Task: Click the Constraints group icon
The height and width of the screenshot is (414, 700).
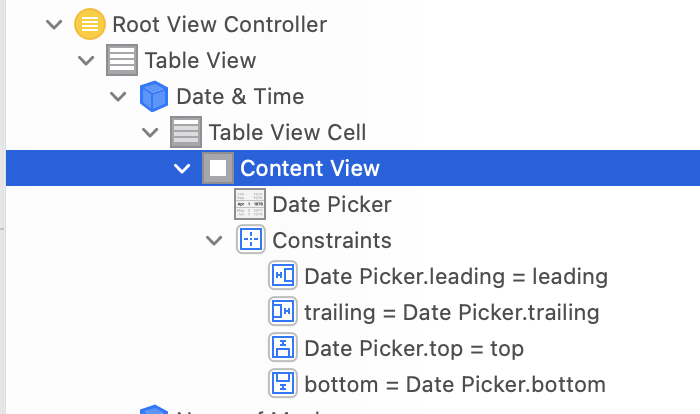Action: 251,240
